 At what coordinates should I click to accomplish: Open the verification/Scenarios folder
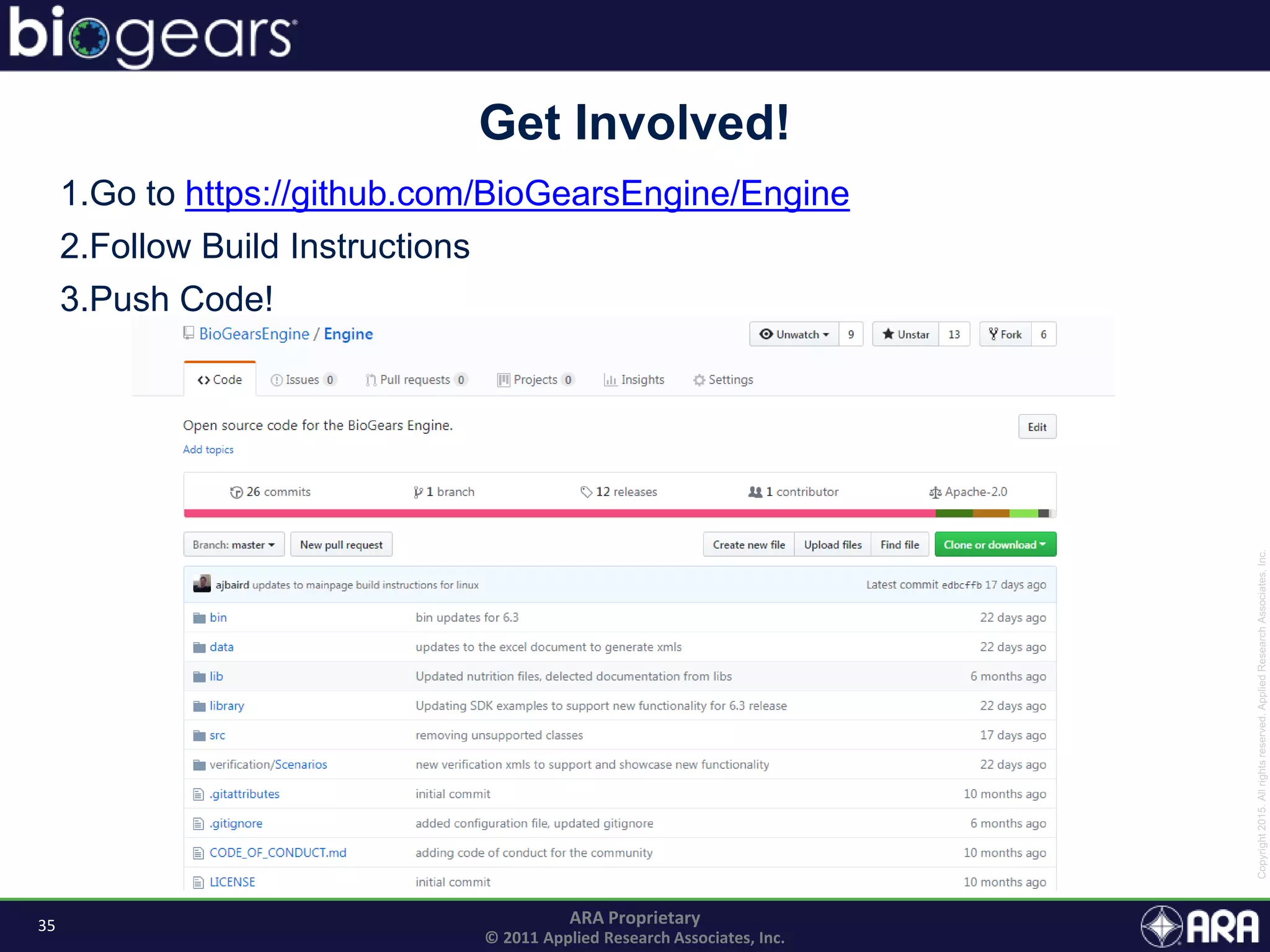point(269,764)
